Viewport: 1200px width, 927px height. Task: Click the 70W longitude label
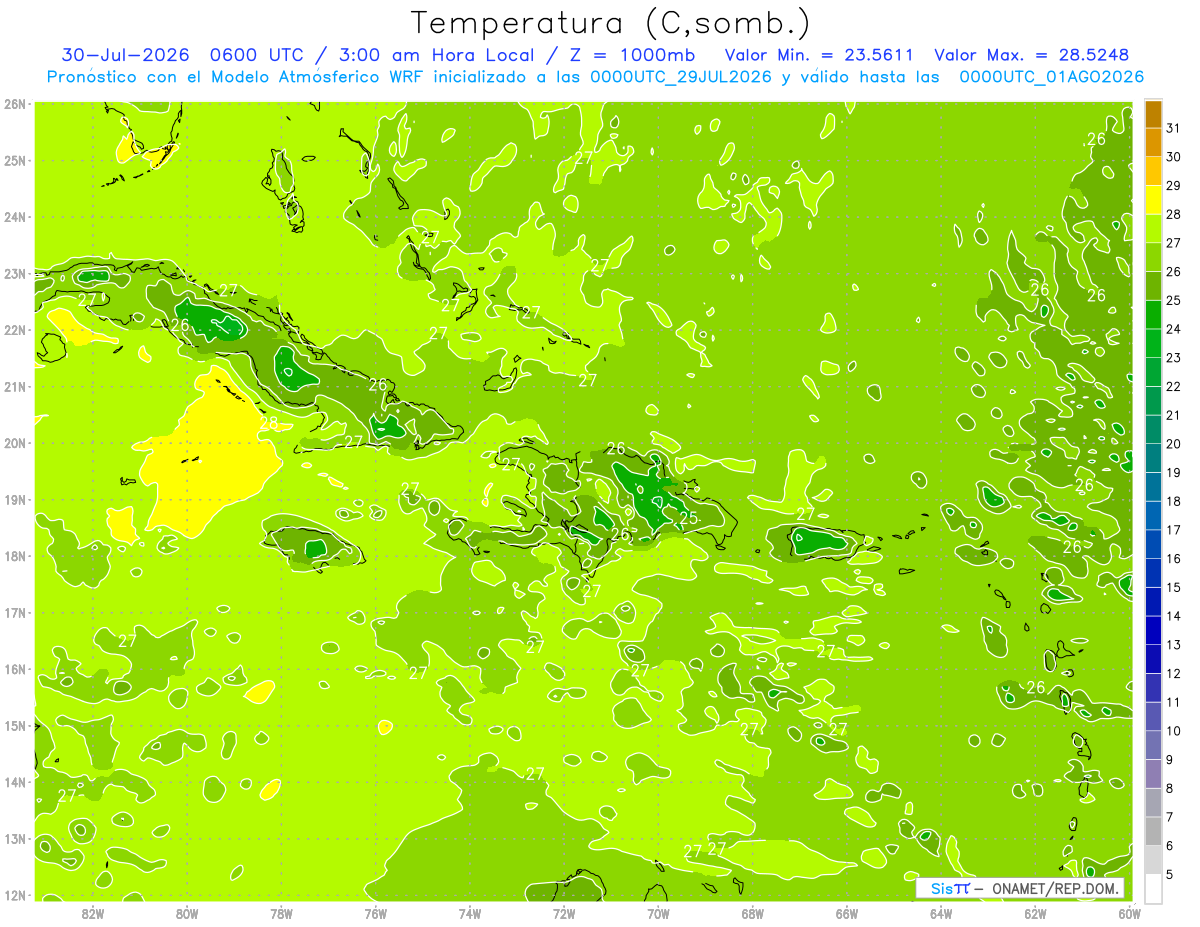[x=658, y=914]
